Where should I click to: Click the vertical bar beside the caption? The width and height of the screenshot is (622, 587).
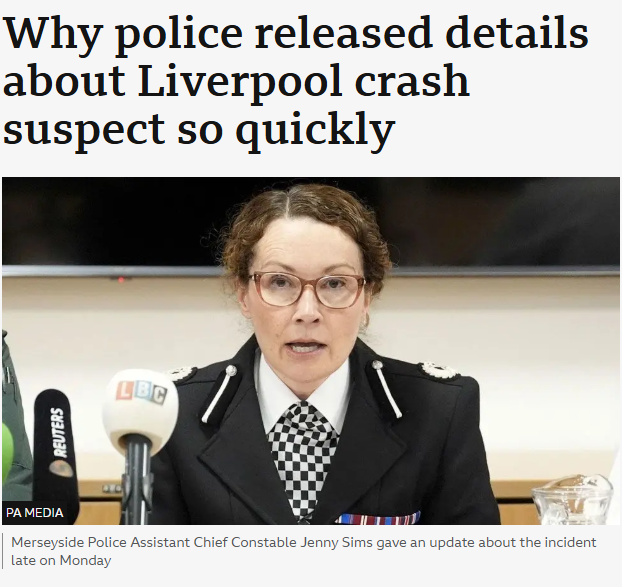coord(3,551)
